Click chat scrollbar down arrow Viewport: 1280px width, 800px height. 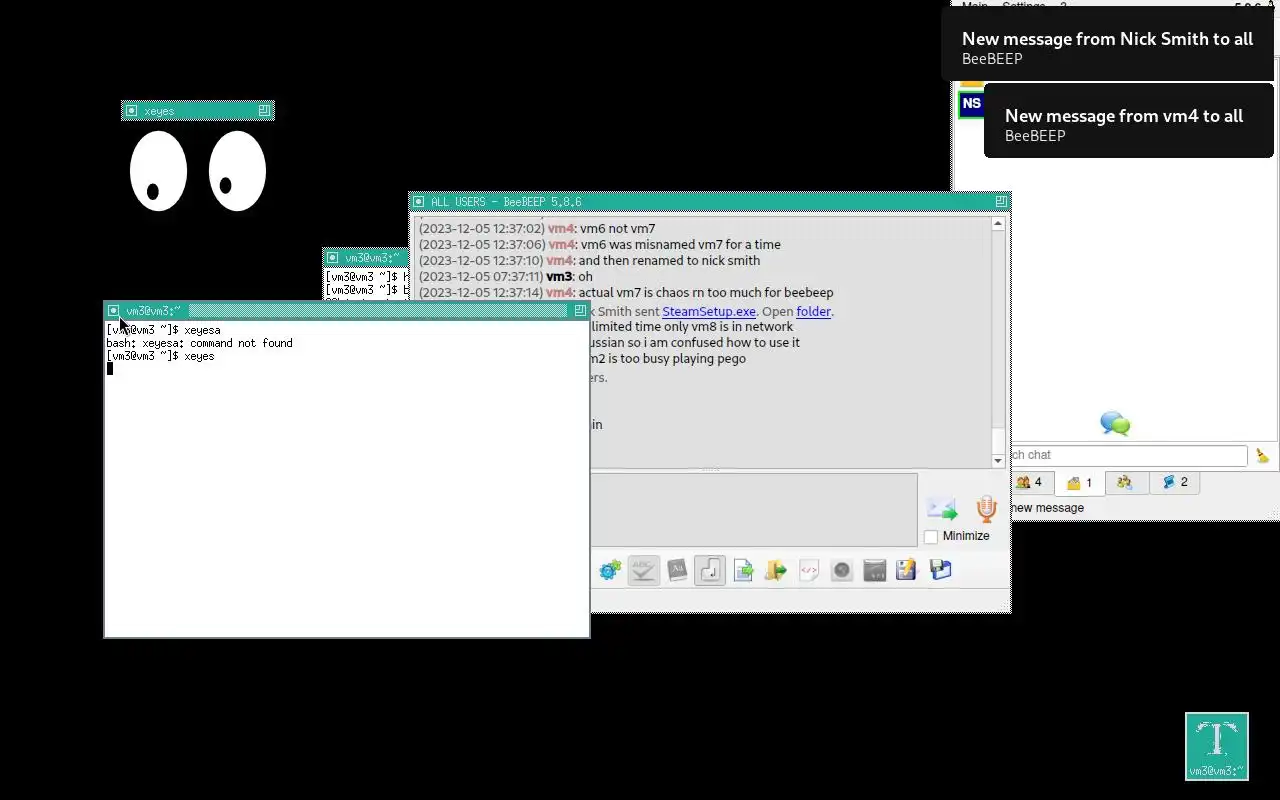[998, 461]
